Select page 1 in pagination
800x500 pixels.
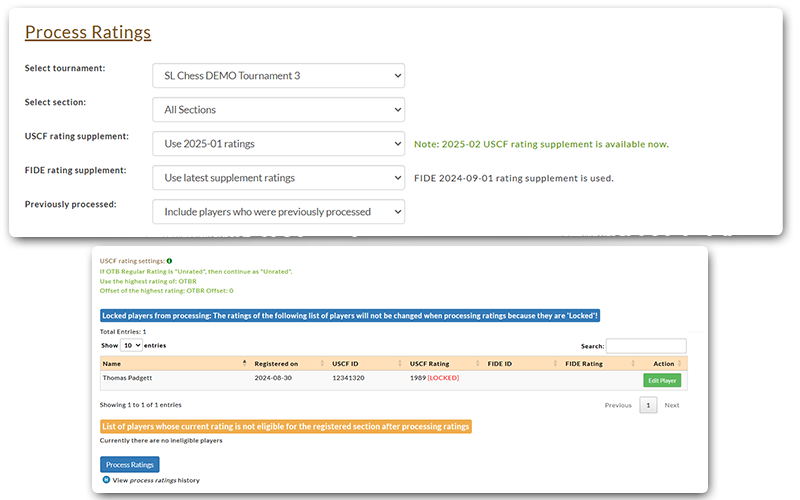click(648, 405)
